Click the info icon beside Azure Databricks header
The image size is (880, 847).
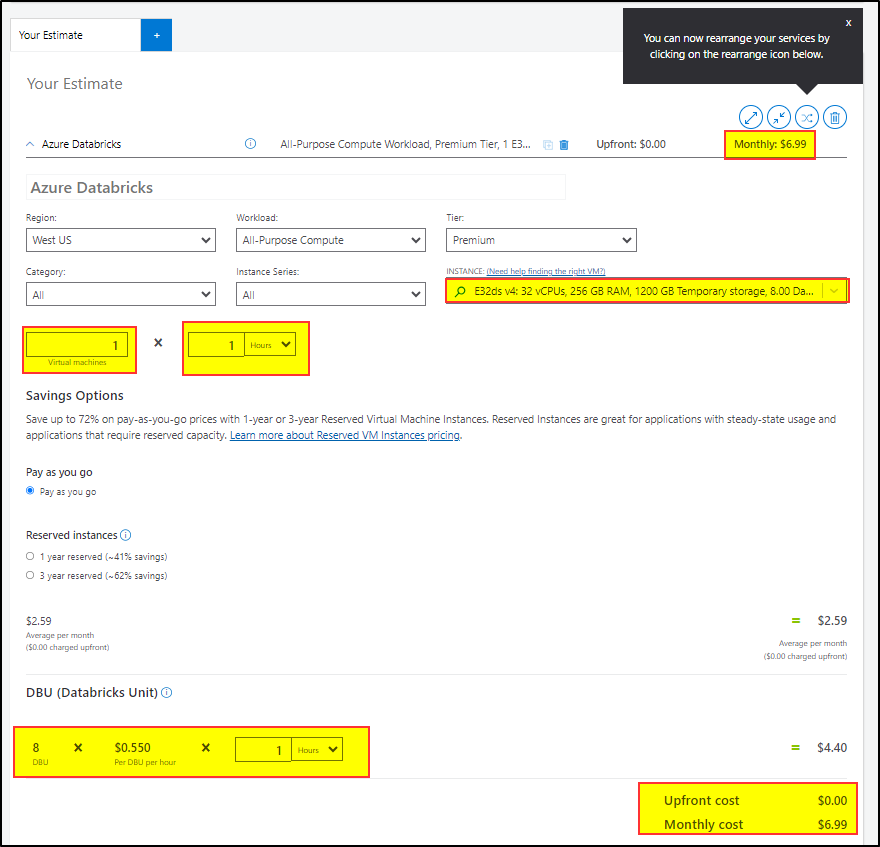coord(250,144)
